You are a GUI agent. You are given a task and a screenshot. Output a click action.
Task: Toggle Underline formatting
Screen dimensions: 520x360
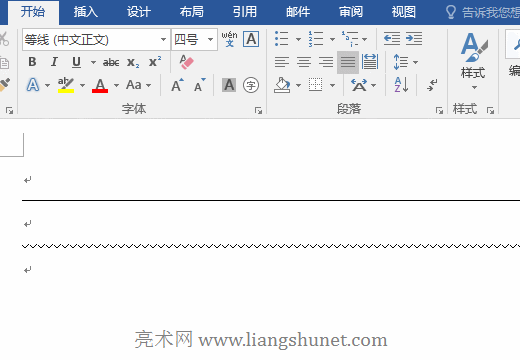(x=76, y=62)
